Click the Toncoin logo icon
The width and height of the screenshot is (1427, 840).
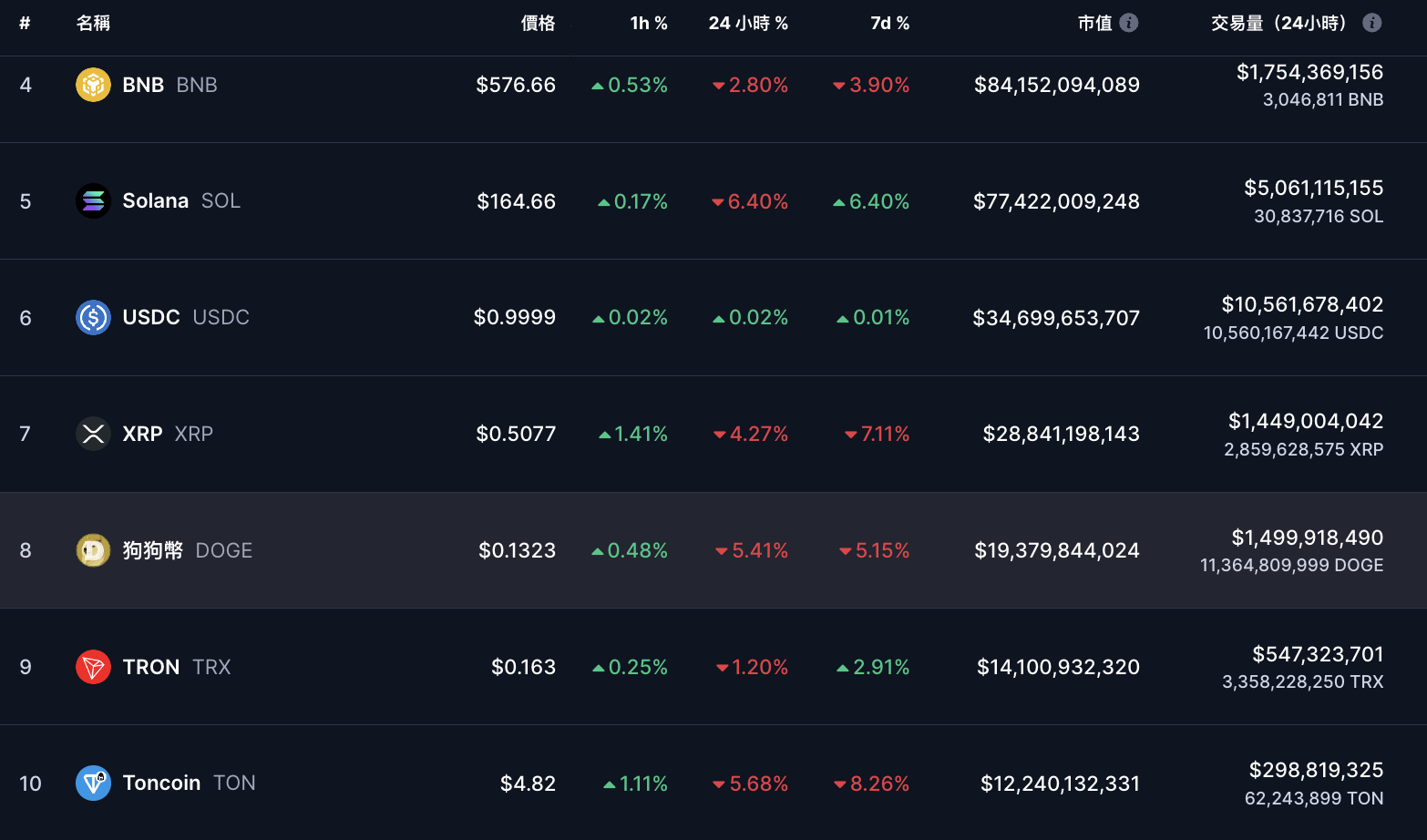(93, 783)
